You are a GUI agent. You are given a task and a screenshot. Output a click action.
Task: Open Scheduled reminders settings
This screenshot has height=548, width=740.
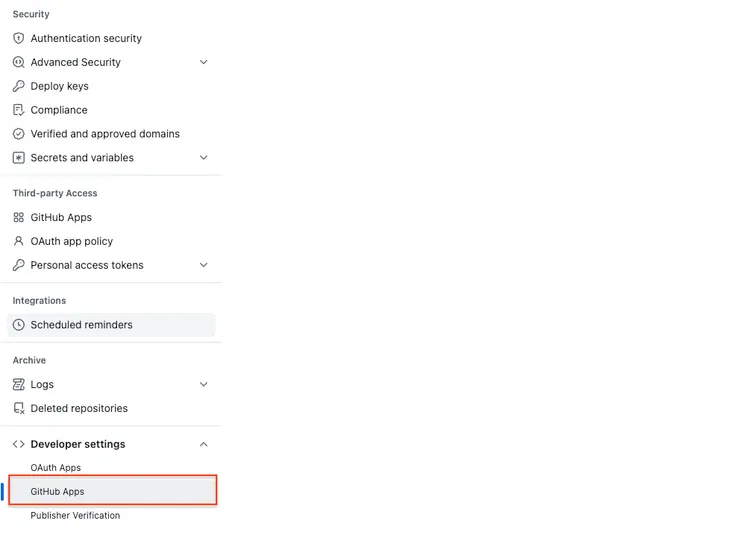pyautogui.click(x=81, y=325)
